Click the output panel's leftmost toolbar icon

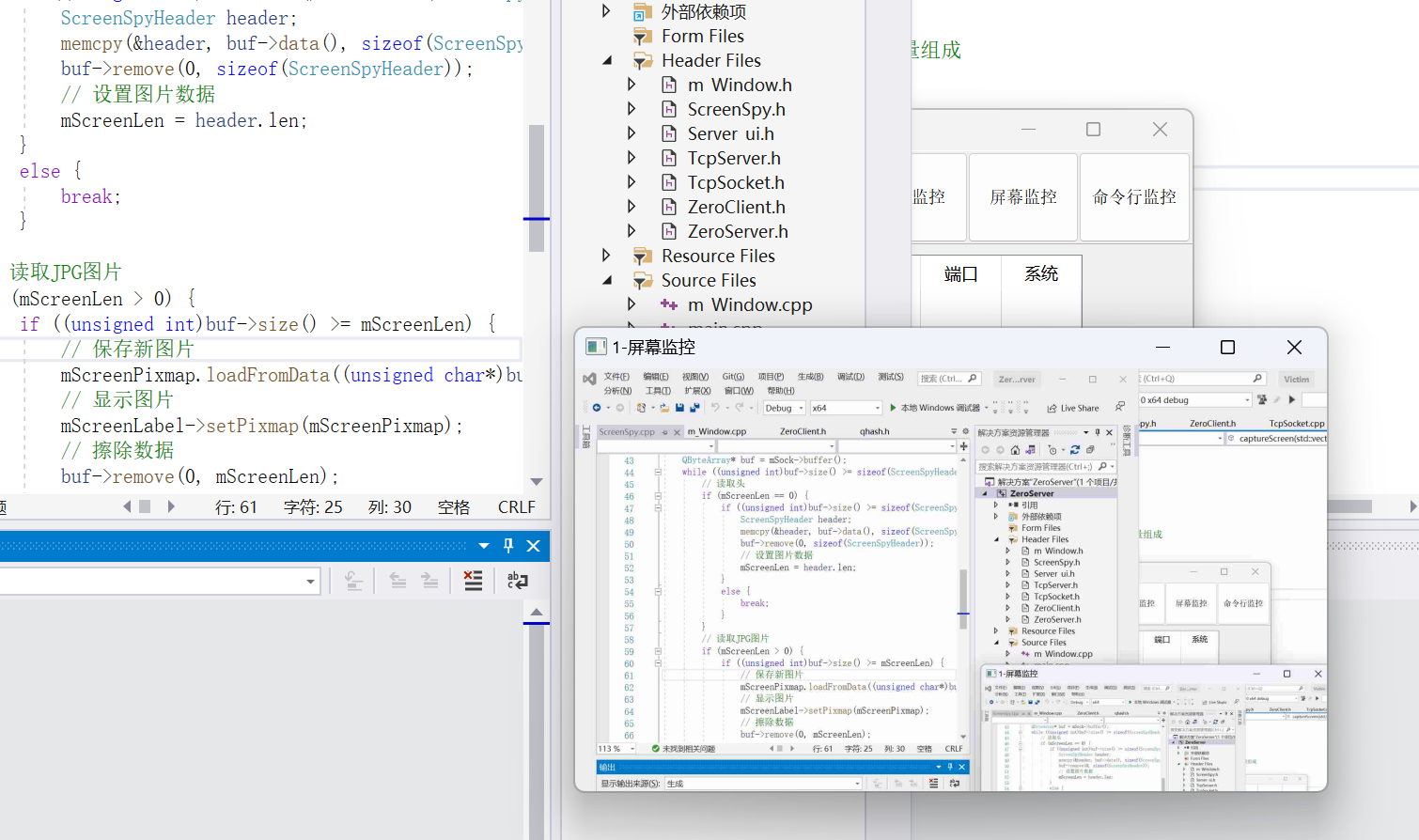pos(353,581)
